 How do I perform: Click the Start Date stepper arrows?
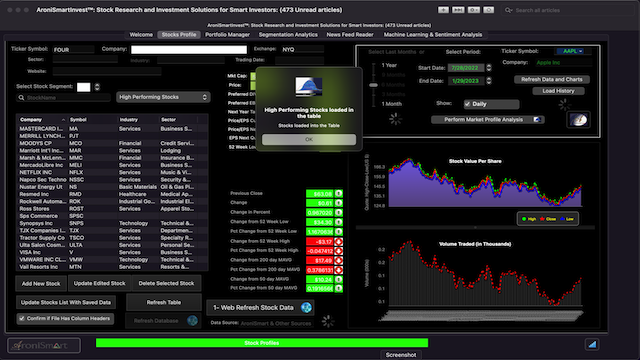[489, 68]
